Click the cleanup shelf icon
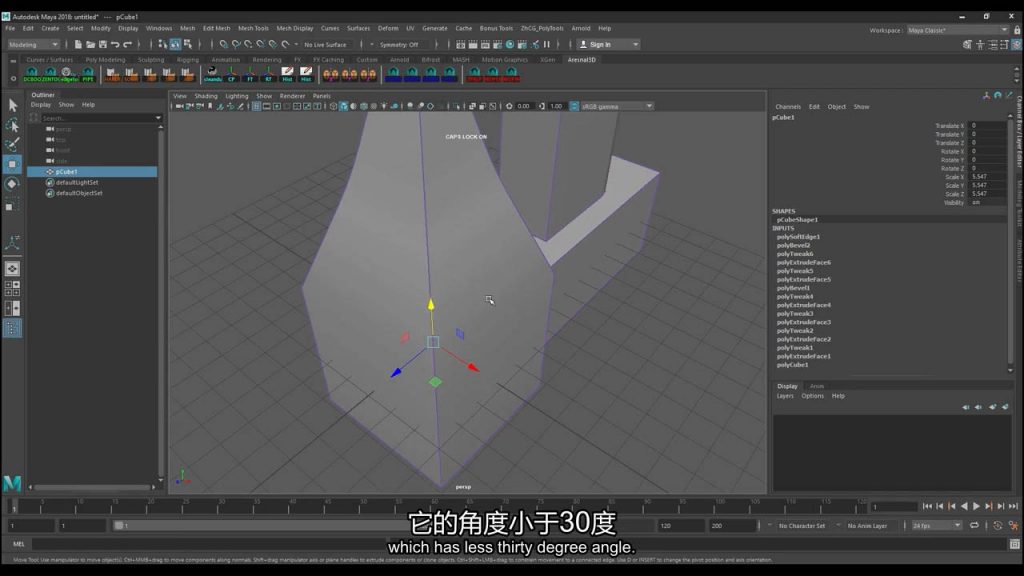Viewport: 1024px width, 576px height. 213,74
